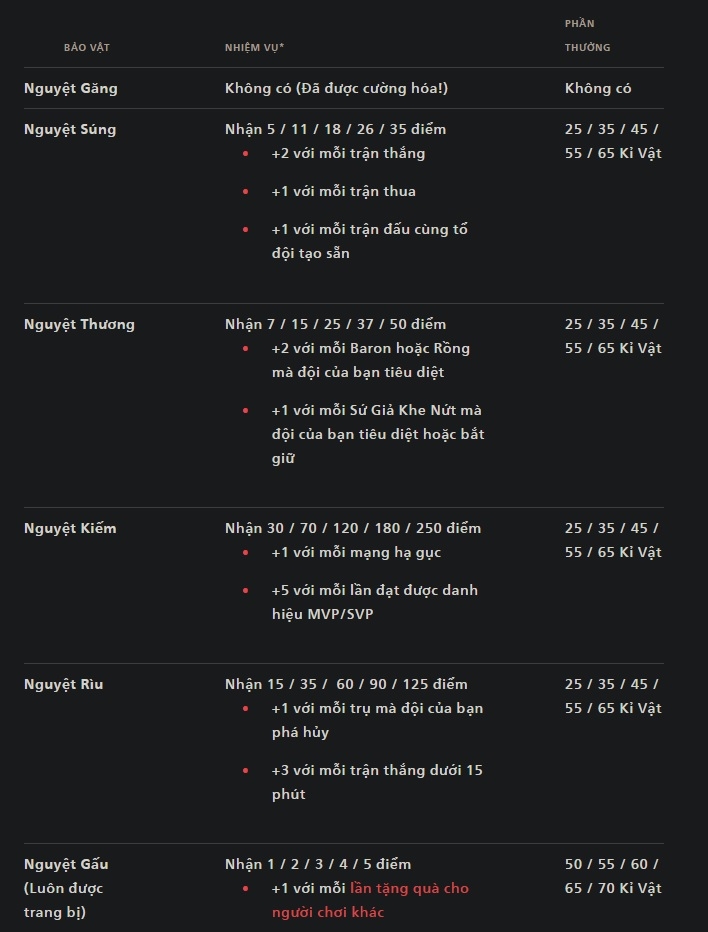Viewport: 708px width, 932px height.
Task: Click the red bullet before '+2 với mỗi trận thắng'
Action: point(246,153)
